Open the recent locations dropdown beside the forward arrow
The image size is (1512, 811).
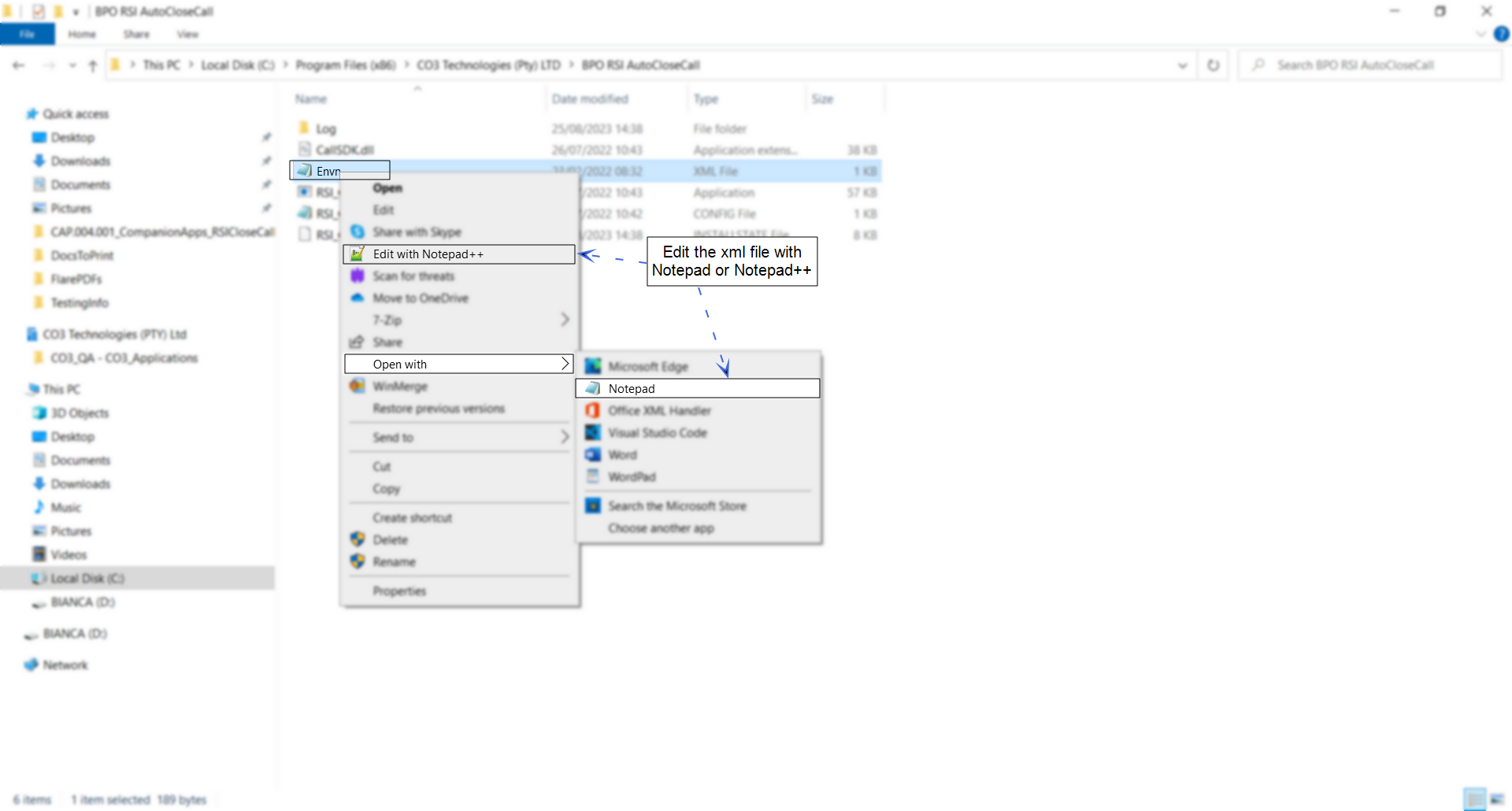[72, 65]
